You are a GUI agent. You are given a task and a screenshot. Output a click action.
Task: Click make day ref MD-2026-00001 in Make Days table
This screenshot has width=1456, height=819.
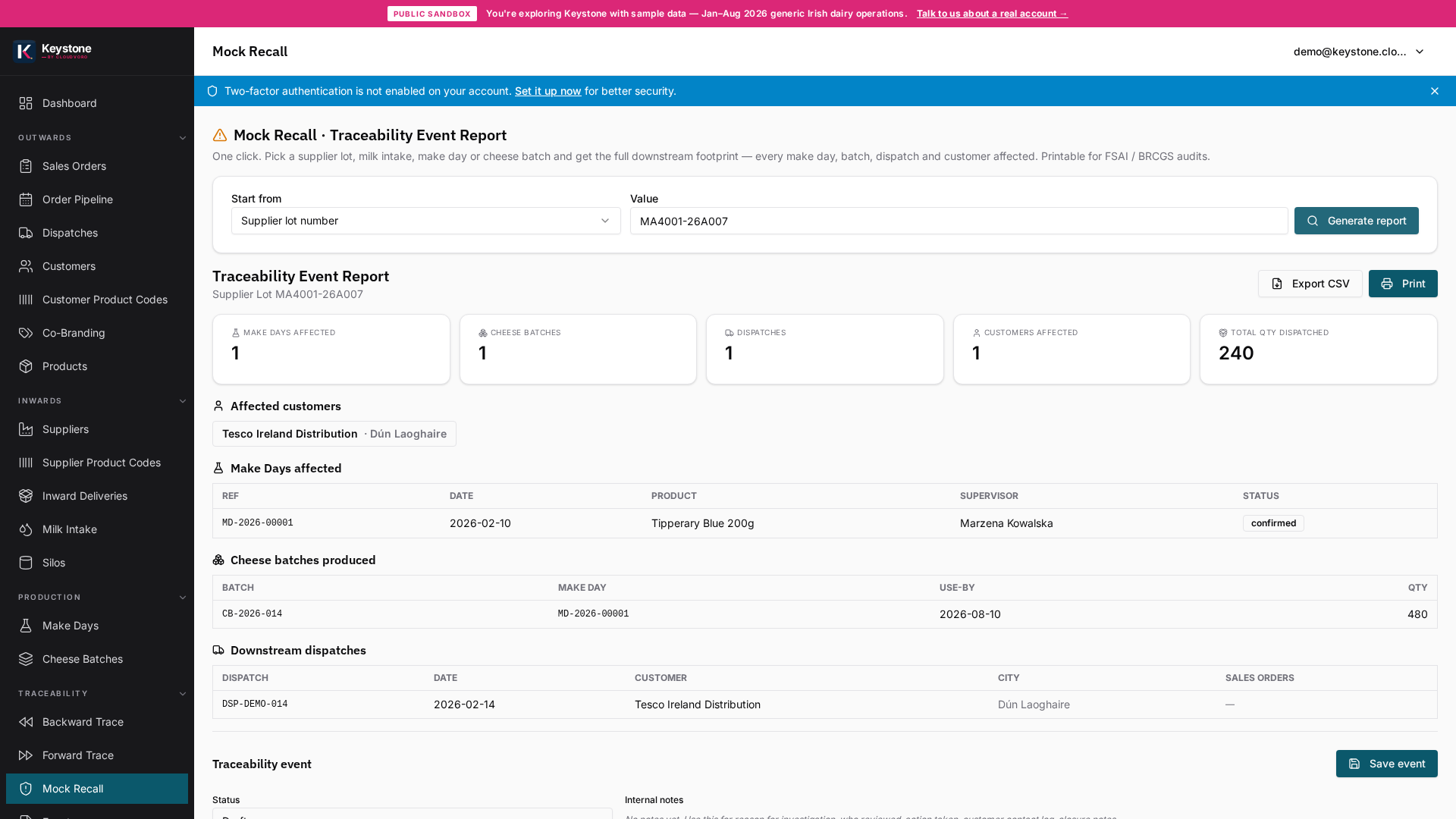258,523
